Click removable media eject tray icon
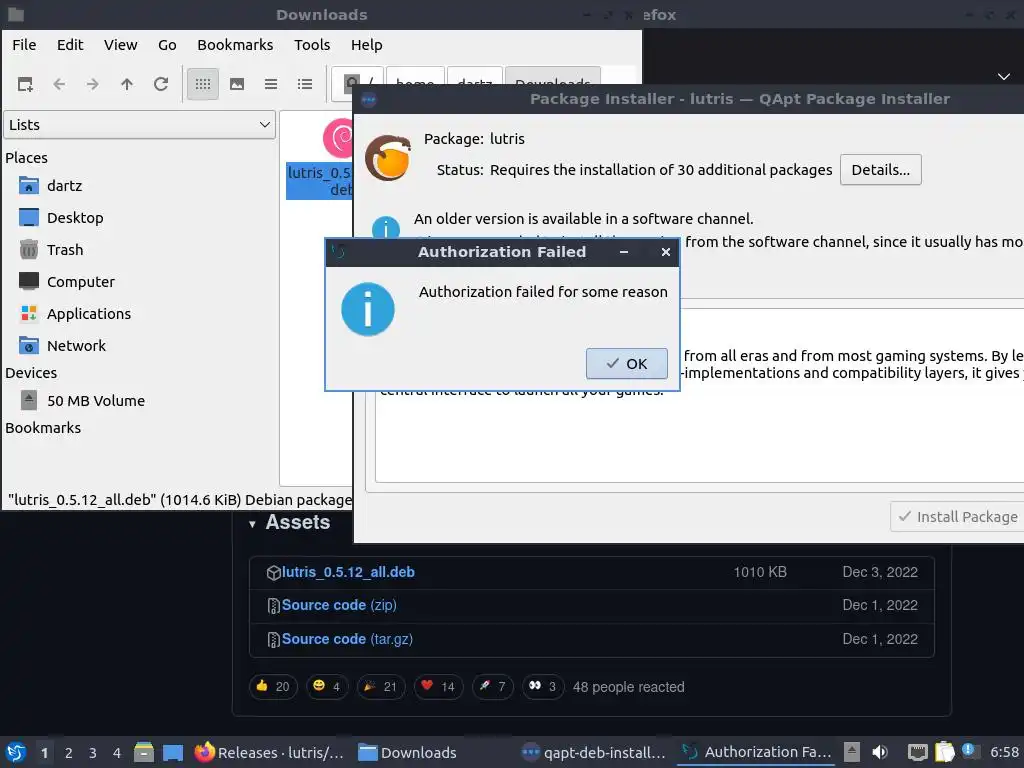Screen dimensions: 1024x768 (x=852, y=752)
